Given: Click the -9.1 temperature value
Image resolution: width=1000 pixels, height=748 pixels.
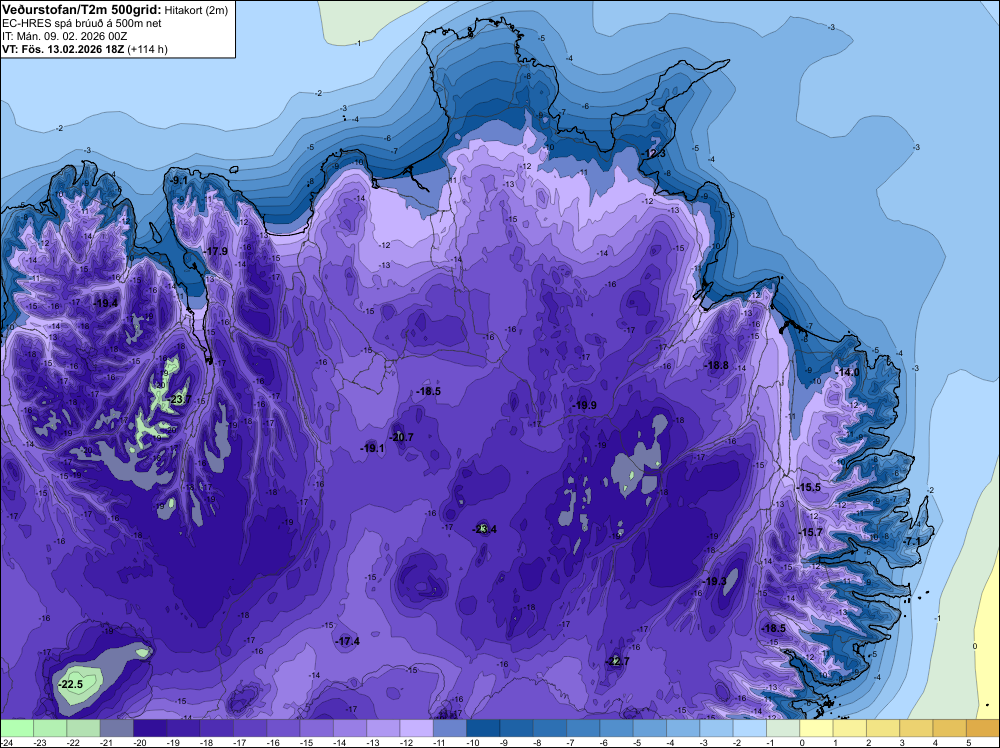Looking at the screenshot, I should click(180, 180).
